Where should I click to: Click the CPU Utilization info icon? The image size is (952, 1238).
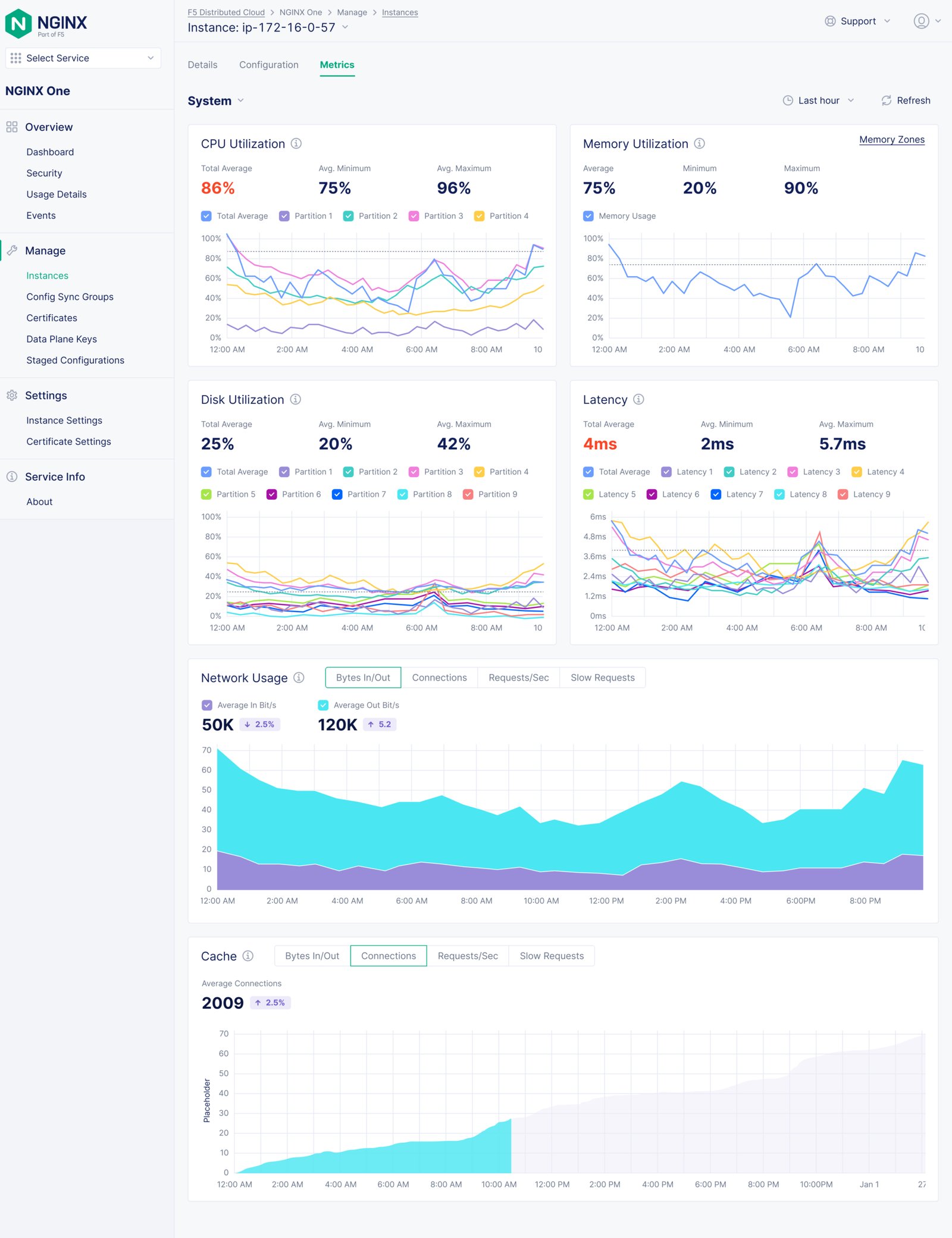point(296,143)
